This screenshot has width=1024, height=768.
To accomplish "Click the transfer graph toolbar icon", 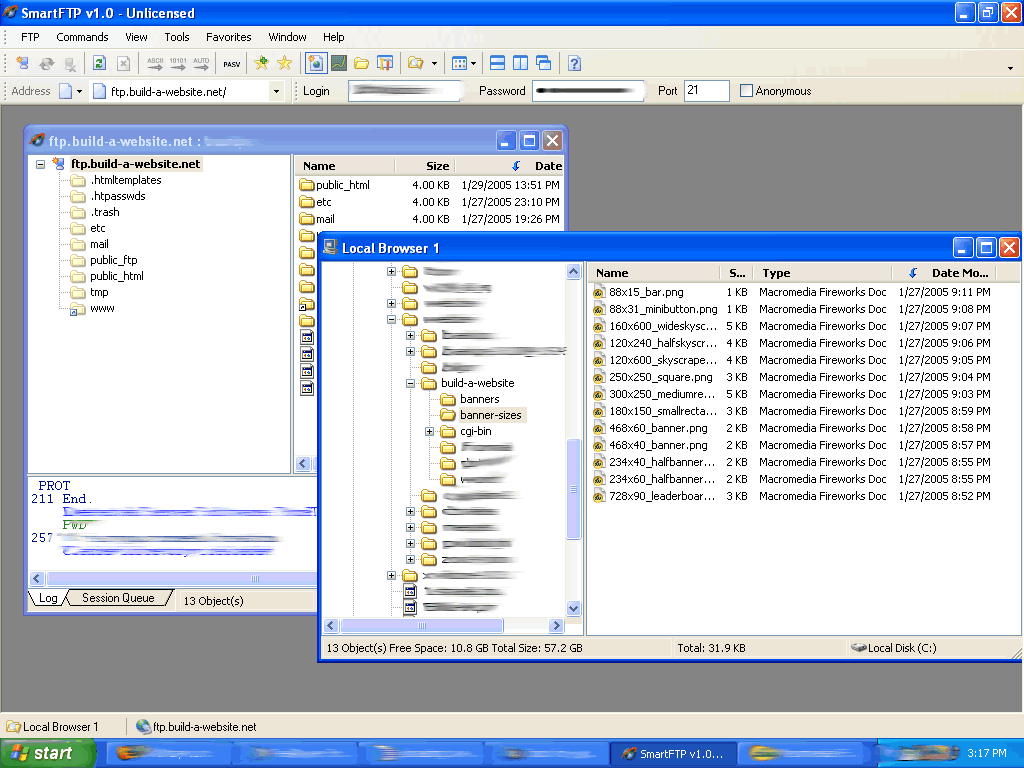I will point(338,63).
